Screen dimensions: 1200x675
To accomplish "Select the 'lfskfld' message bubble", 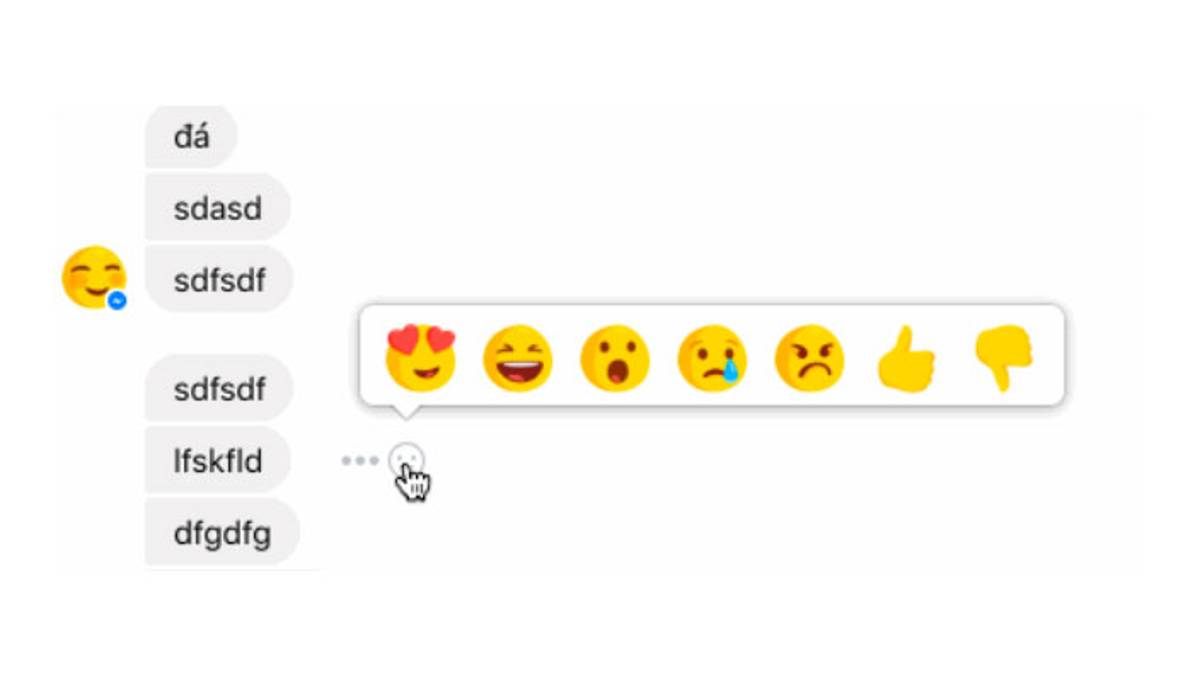I will 217,460.
